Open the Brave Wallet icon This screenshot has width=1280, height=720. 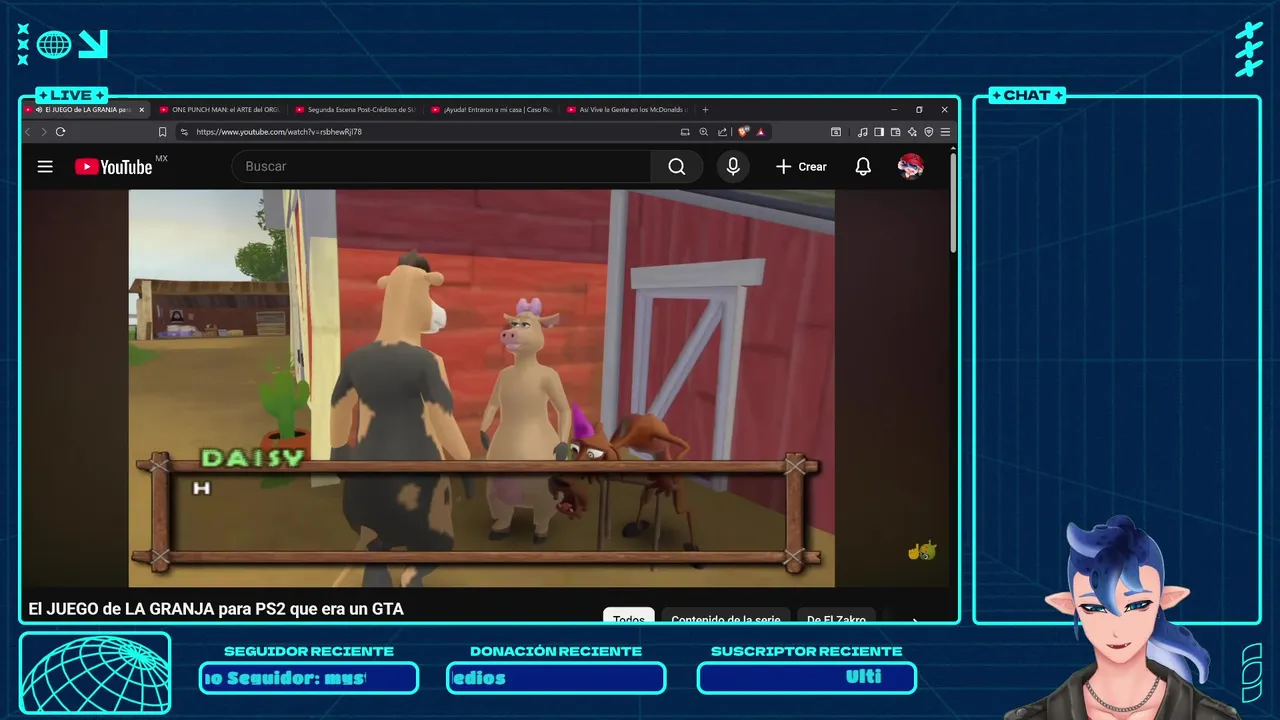point(896,132)
